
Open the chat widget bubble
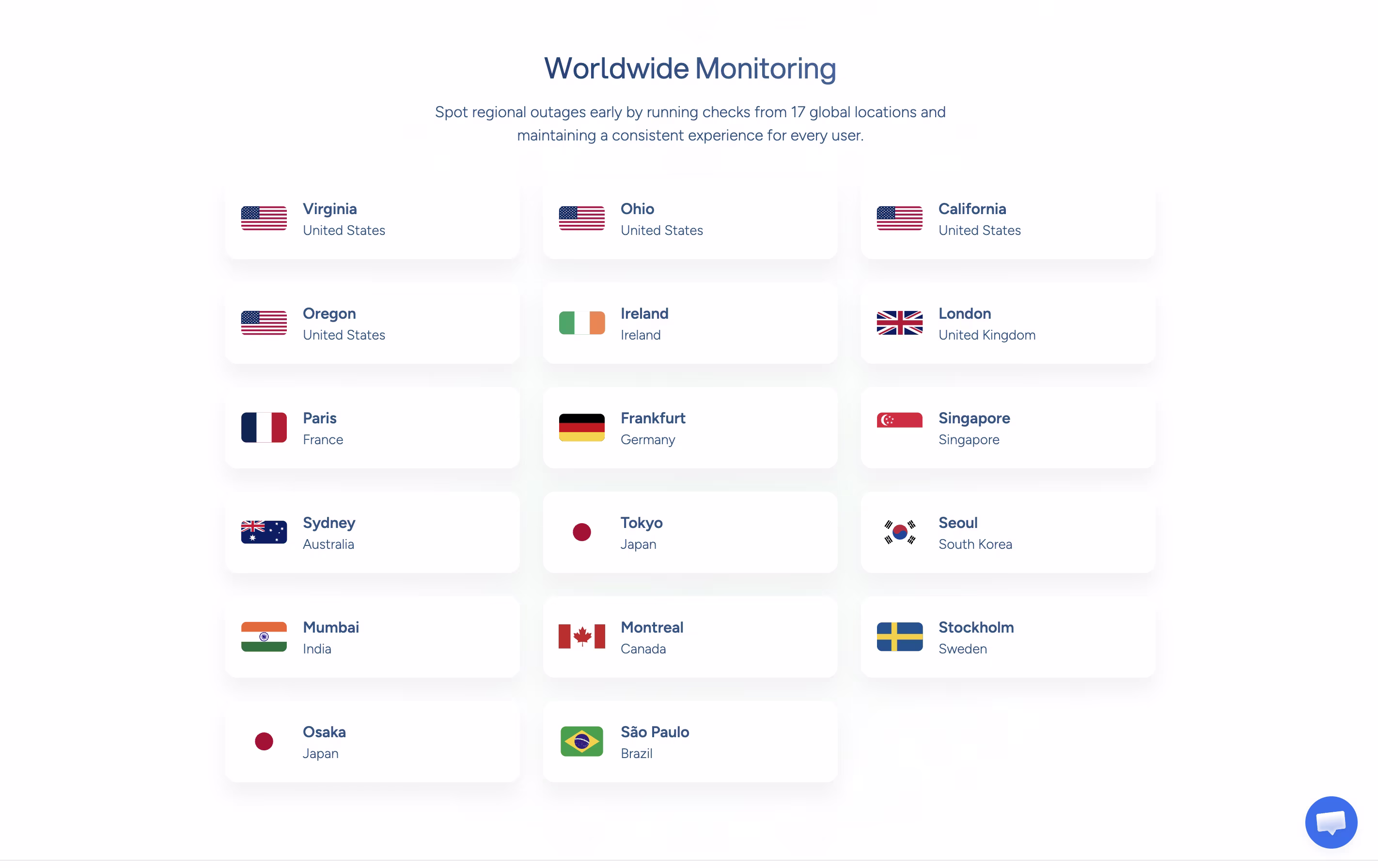(1331, 822)
